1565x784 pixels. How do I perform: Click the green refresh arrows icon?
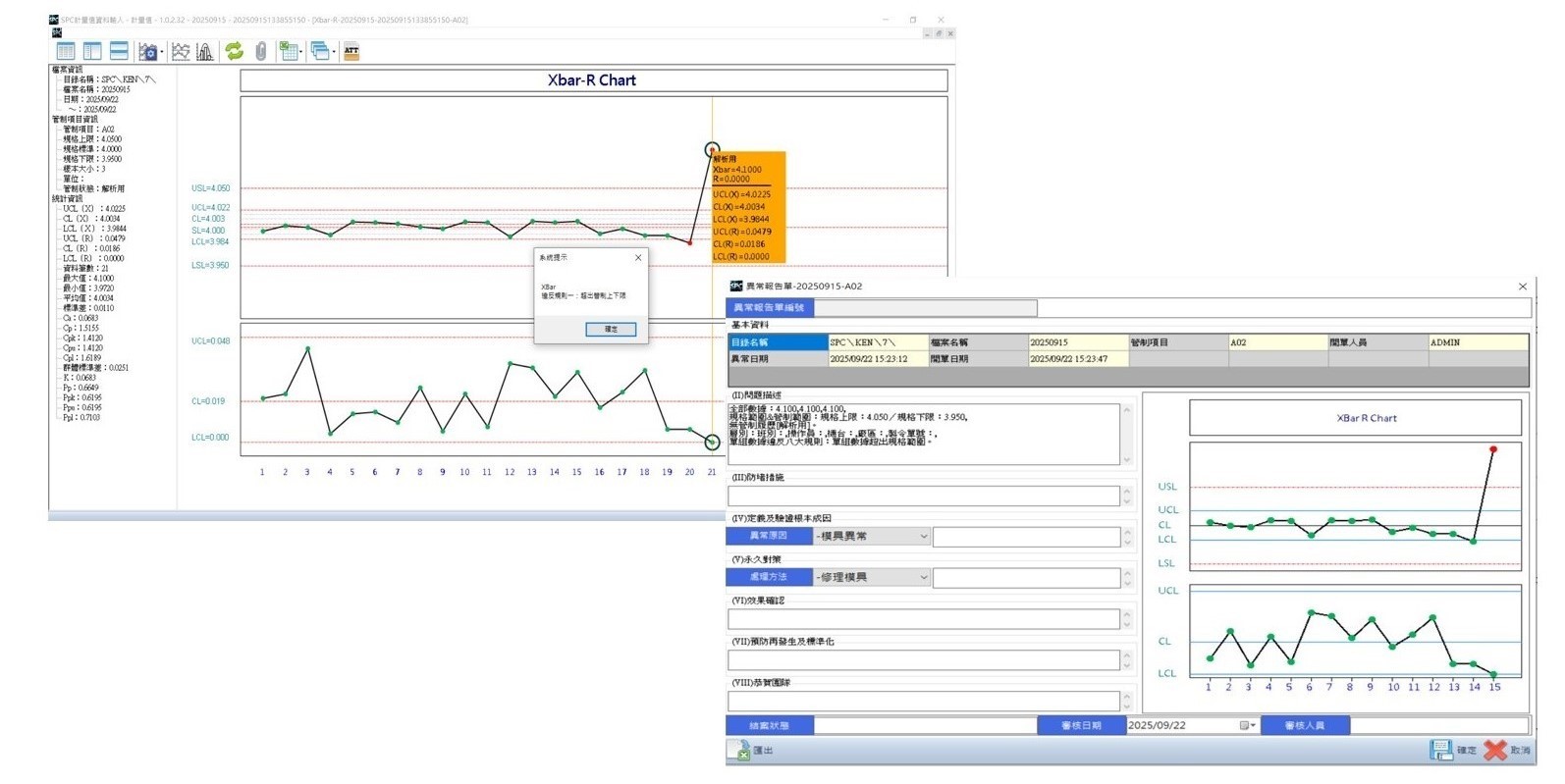[234, 51]
